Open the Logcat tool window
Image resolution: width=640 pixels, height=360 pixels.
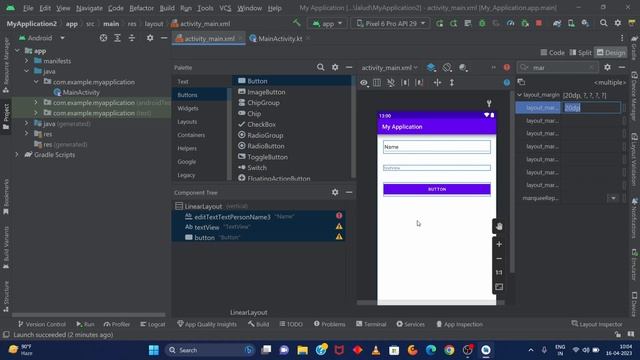point(153,324)
